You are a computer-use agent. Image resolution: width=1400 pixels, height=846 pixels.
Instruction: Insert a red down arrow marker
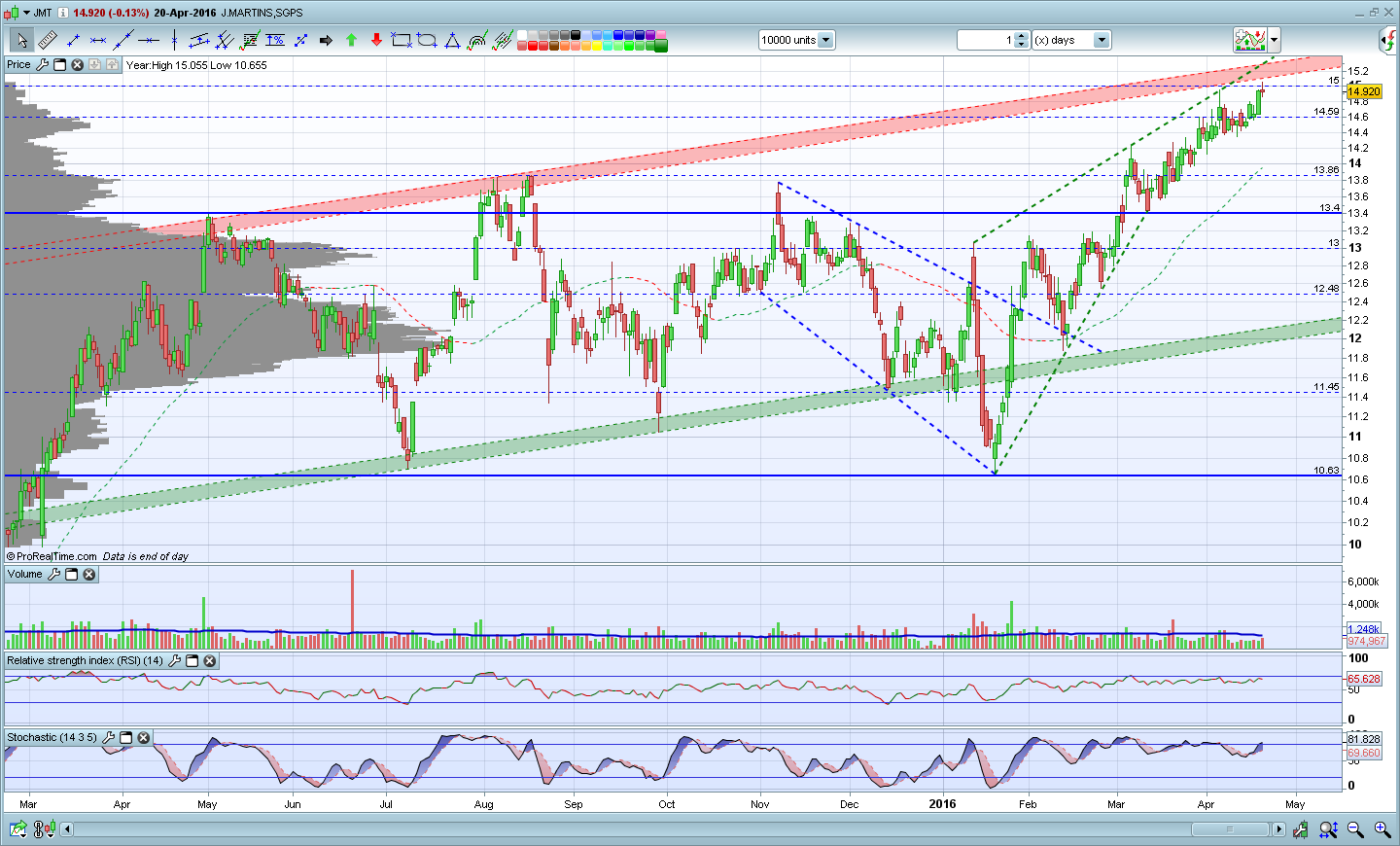point(376,40)
